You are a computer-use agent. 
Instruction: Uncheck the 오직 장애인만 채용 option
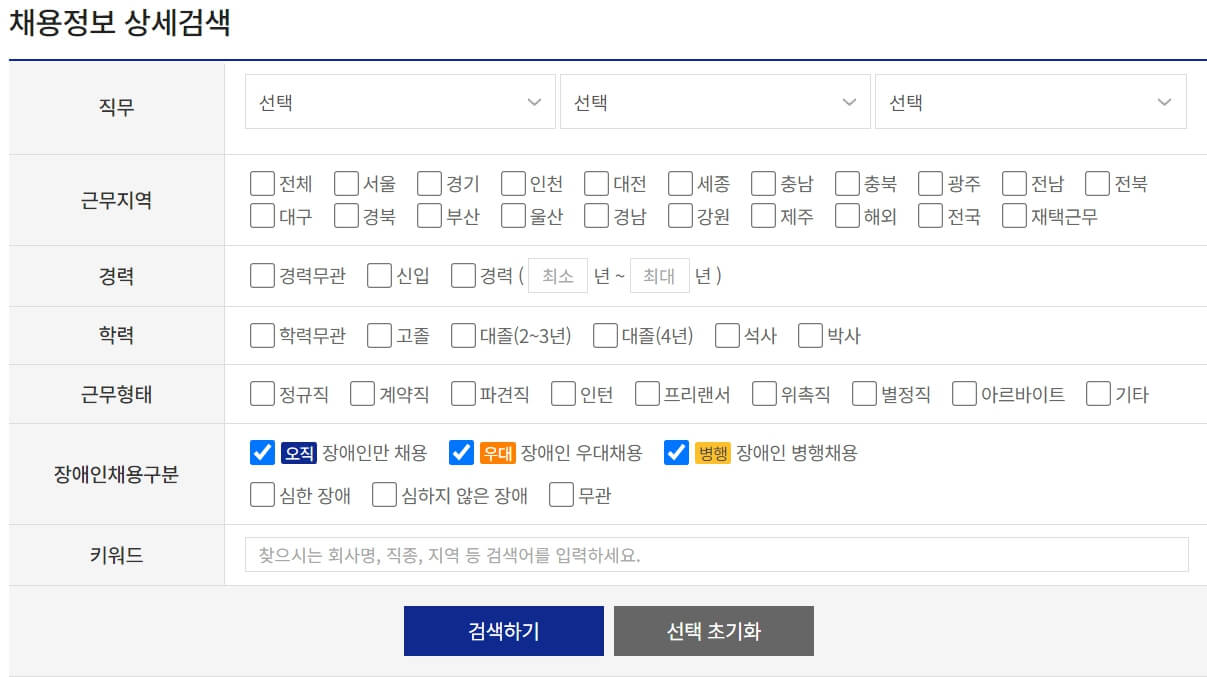tap(261, 453)
